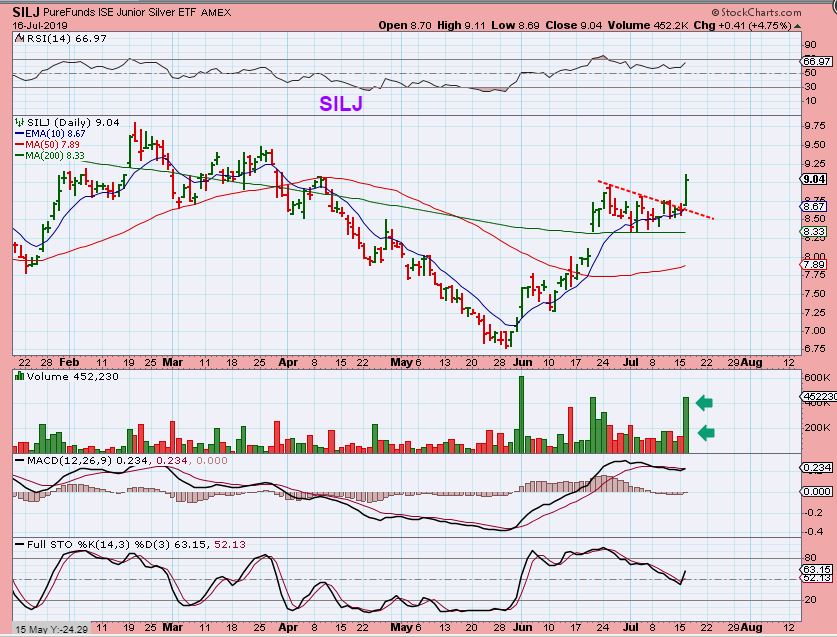Click the 7.89 MA(50) axis tag

pyautogui.click(x=815, y=264)
